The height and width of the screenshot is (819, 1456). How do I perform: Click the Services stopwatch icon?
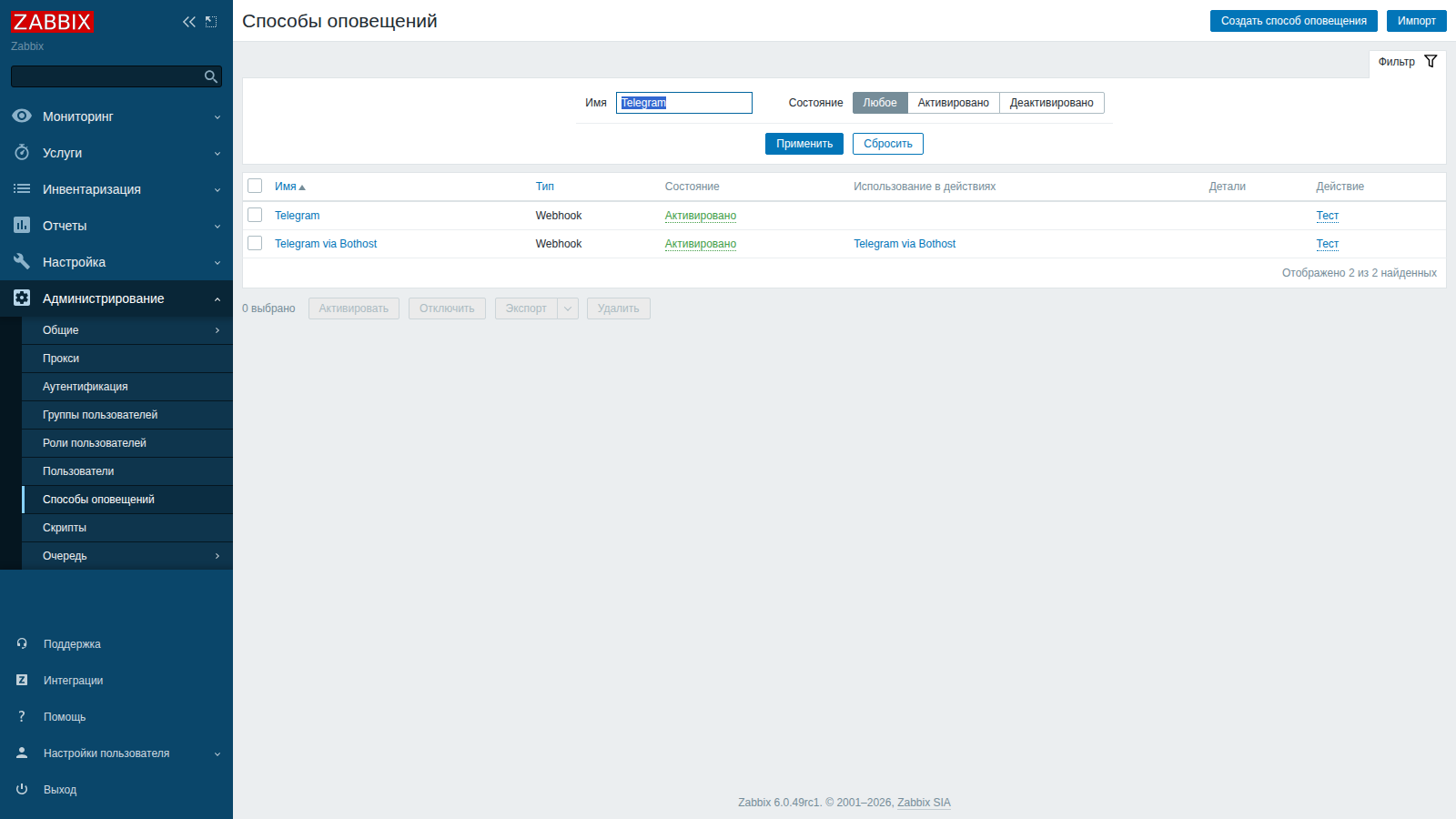22,152
